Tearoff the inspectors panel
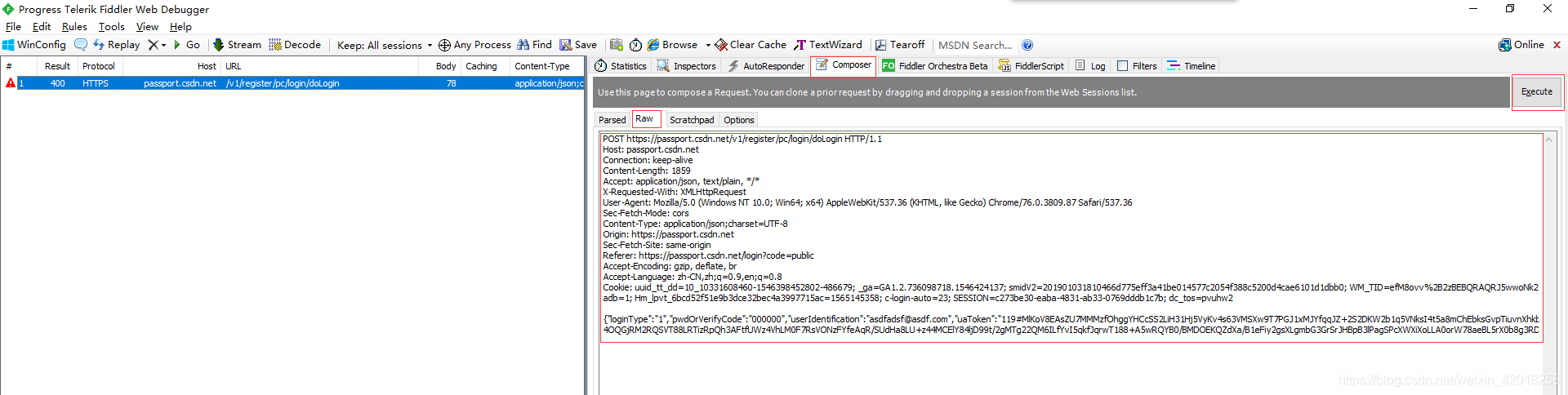1568x395 pixels. click(x=900, y=45)
